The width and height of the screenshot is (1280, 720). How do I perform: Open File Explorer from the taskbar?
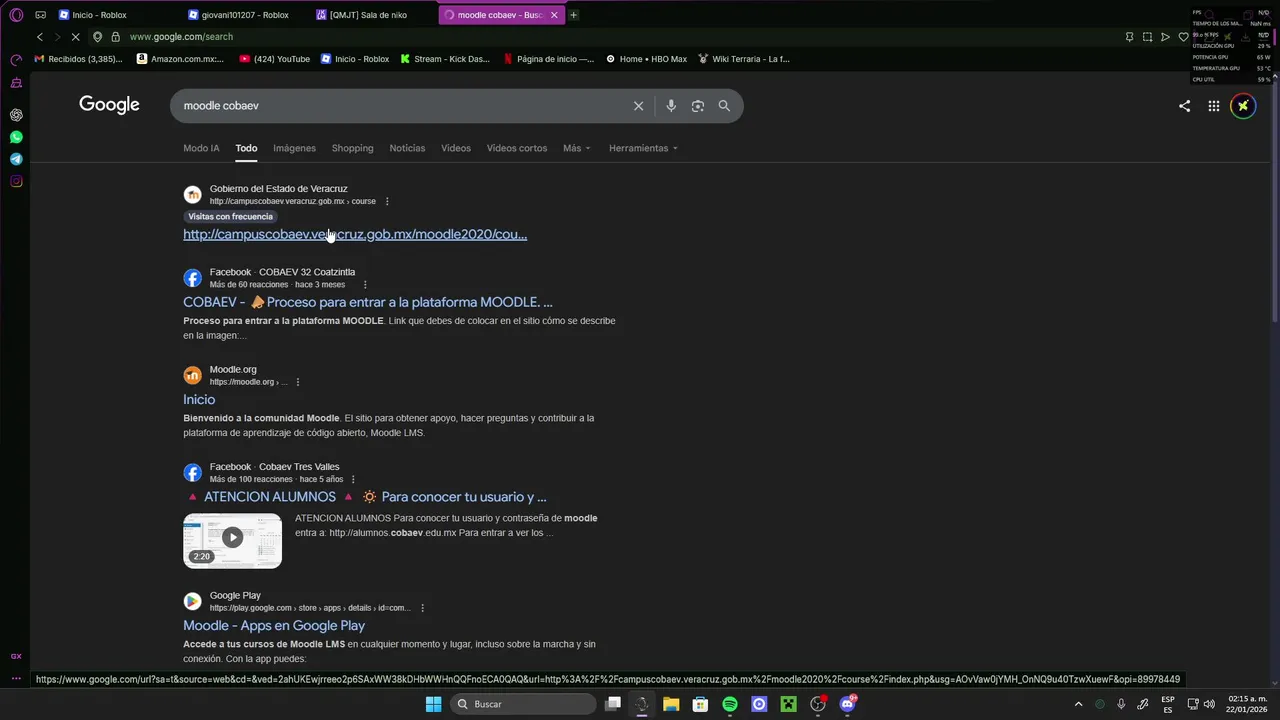pyautogui.click(x=671, y=704)
